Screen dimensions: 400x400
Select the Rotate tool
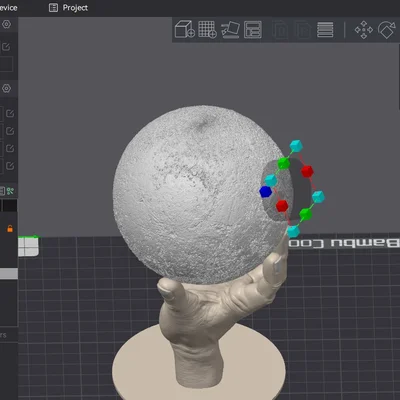pyautogui.click(x=387, y=30)
